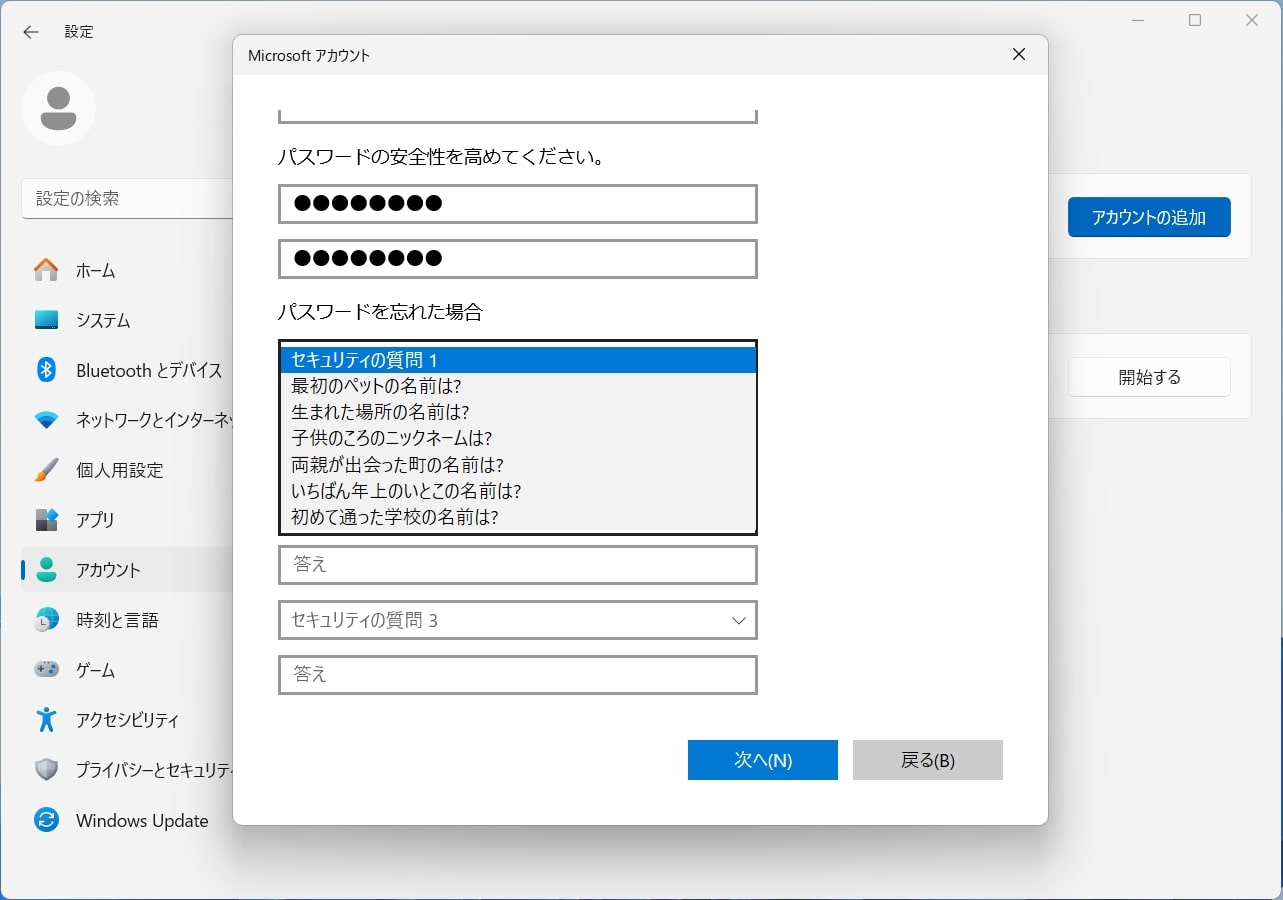This screenshot has width=1283, height=900.
Task: Open the セキュリティの質問 3 dropdown
Action: (x=517, y=620)
